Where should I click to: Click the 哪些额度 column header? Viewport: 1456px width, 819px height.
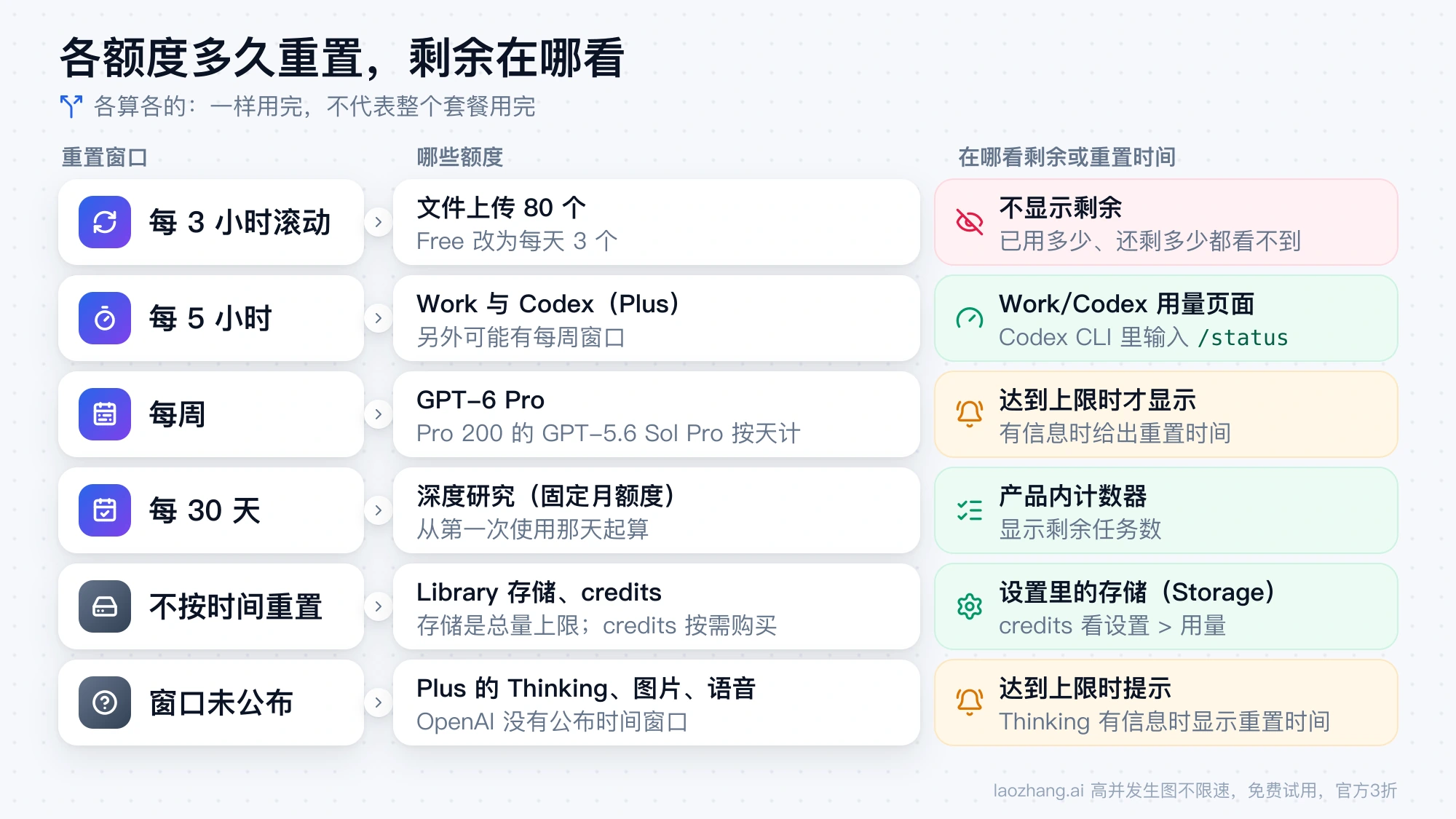pyautogui.click(x=459, y=157)
